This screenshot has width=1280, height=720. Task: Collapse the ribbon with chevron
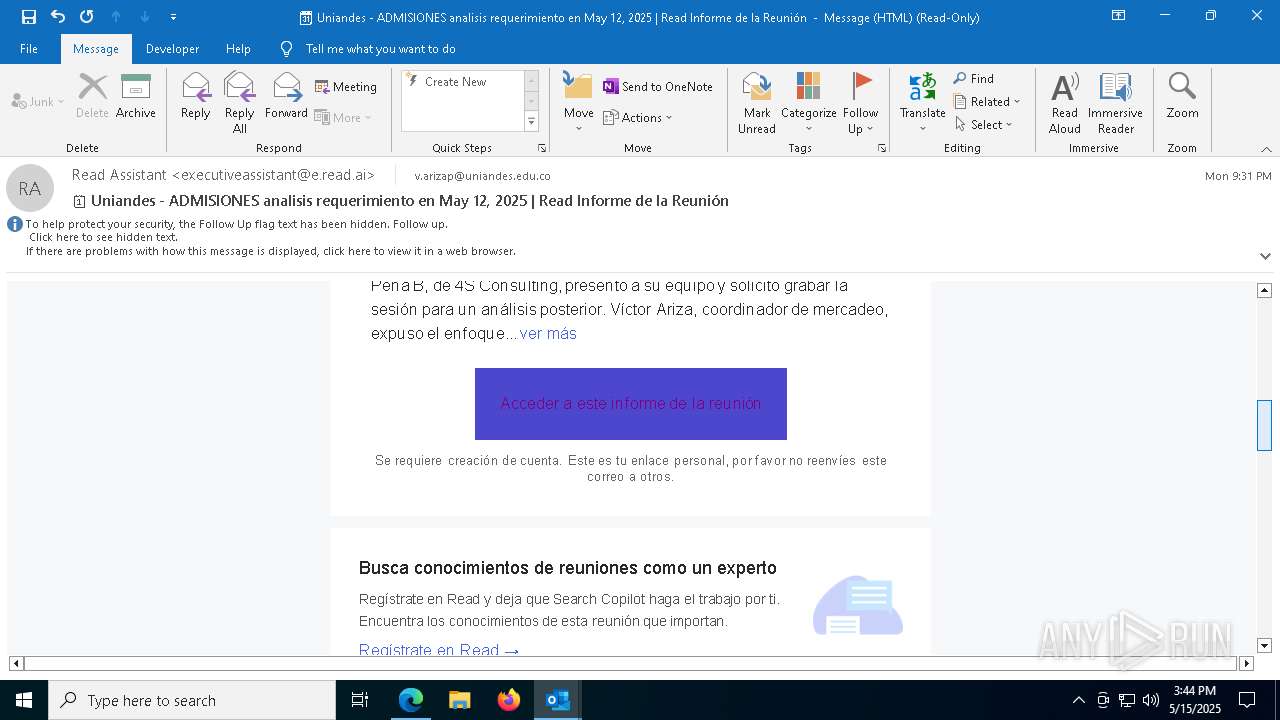1266,149
